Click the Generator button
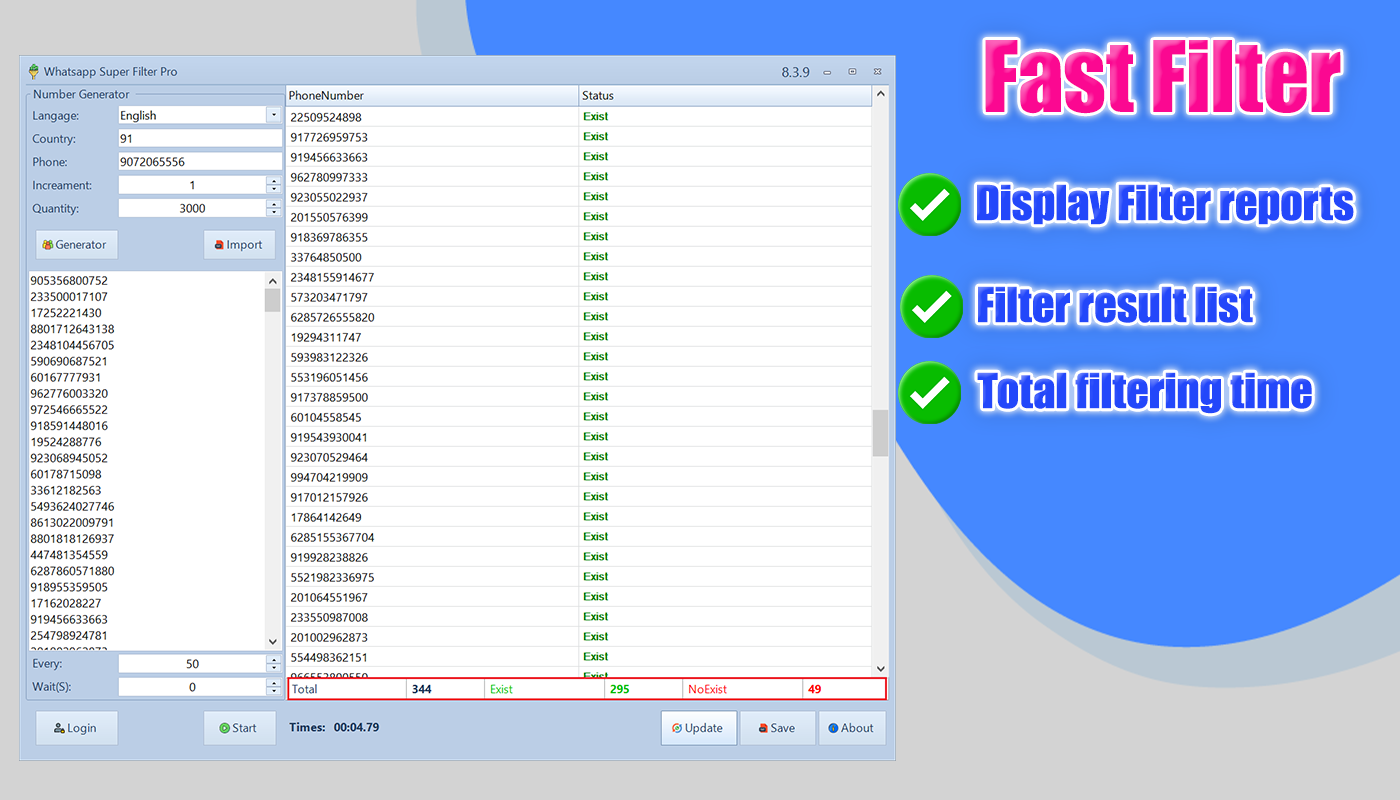 (76, 245)
